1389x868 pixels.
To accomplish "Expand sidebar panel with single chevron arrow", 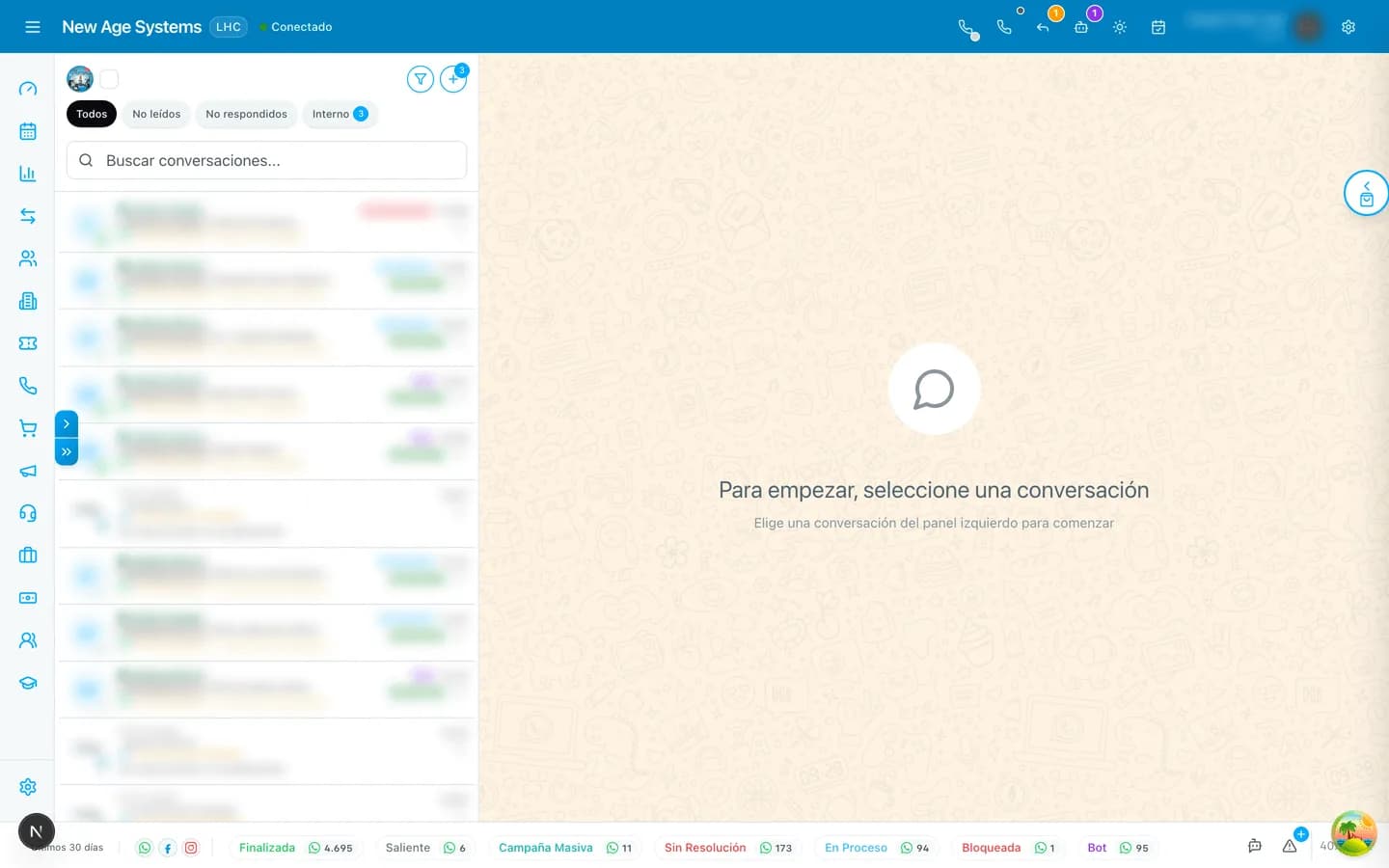I will 67,423.
